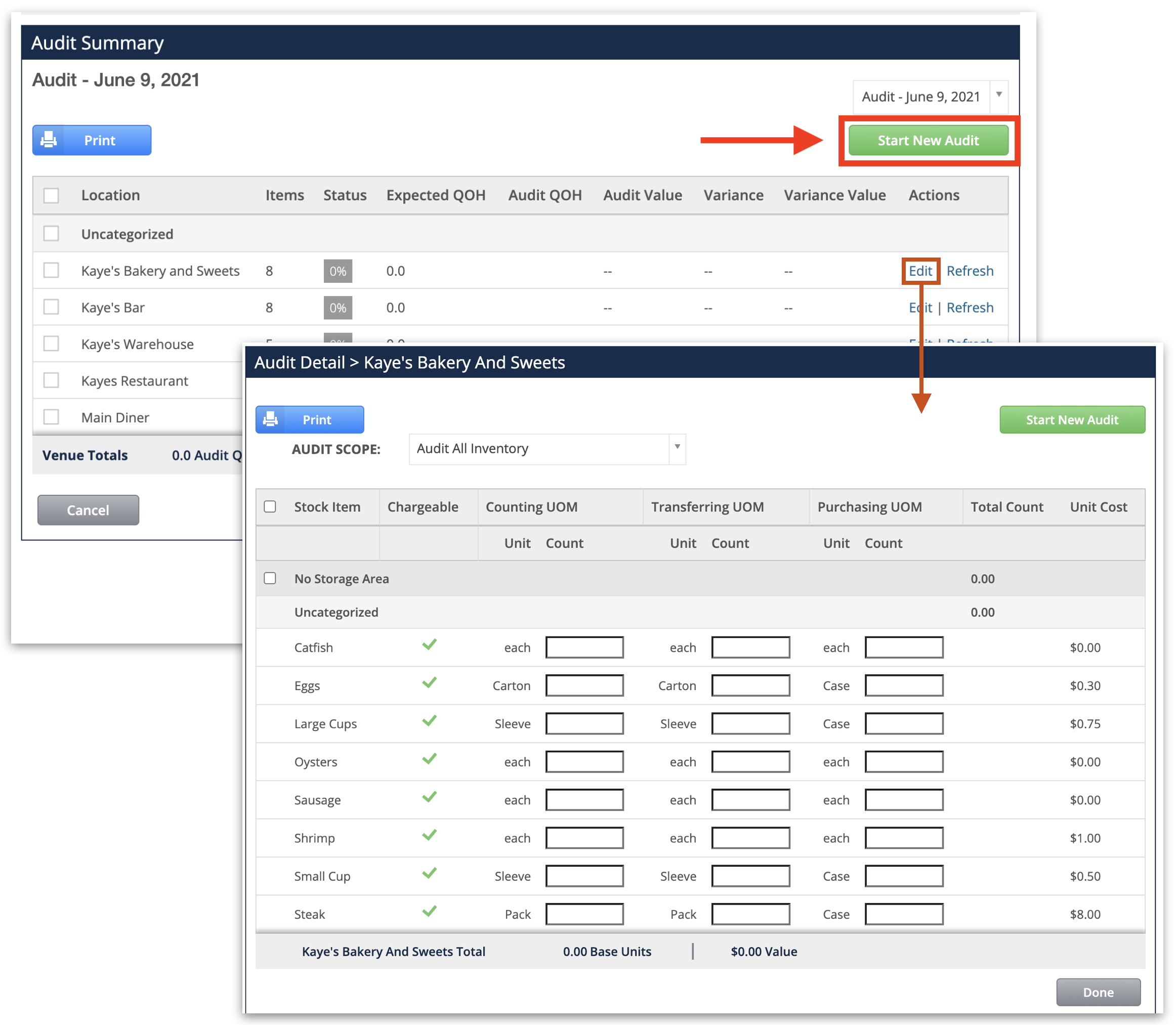Click Shrimp counting count field
The height and width of the screenshot is (1025, 1176).
[x=584, y=838]
